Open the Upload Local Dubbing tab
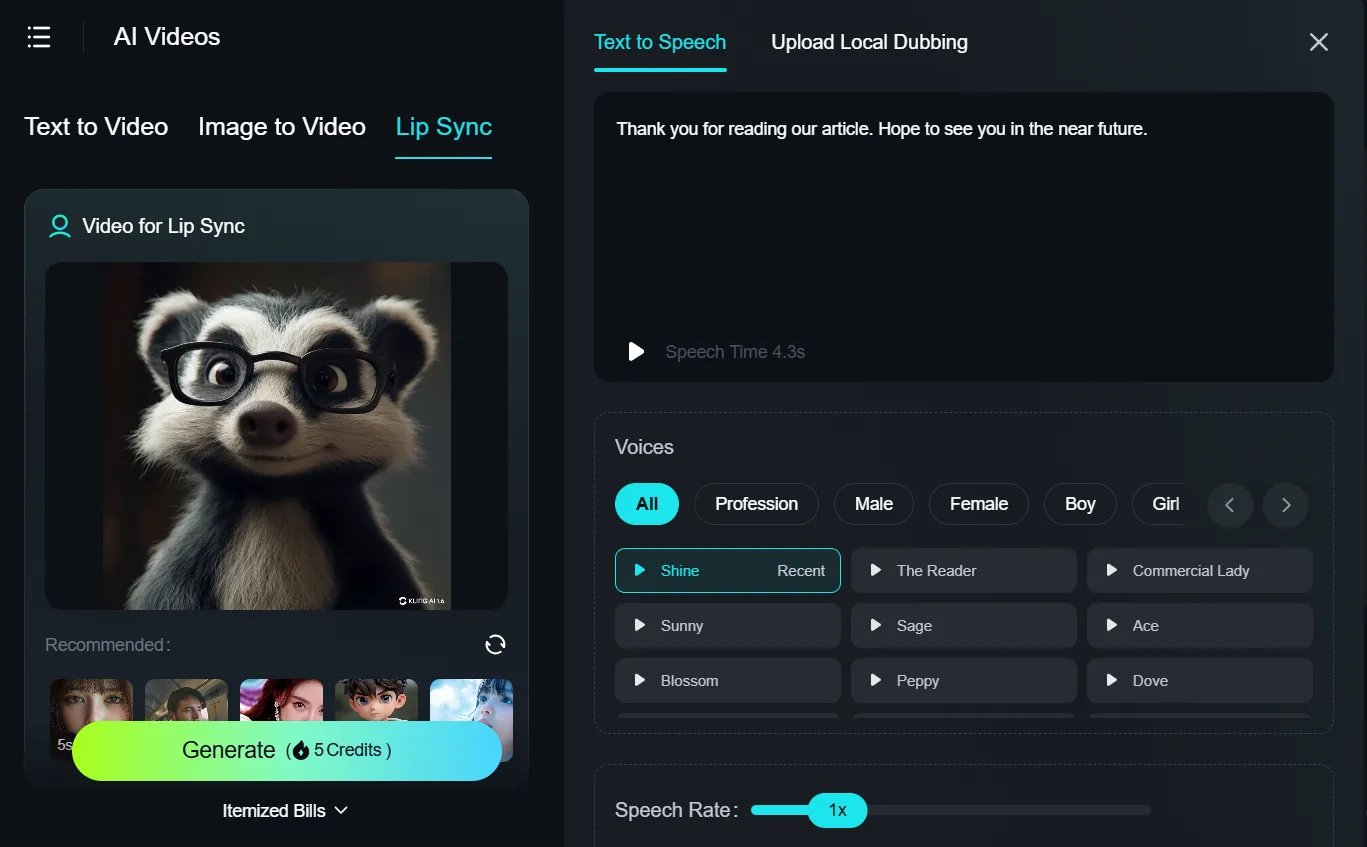 click(x=868, y=42)
